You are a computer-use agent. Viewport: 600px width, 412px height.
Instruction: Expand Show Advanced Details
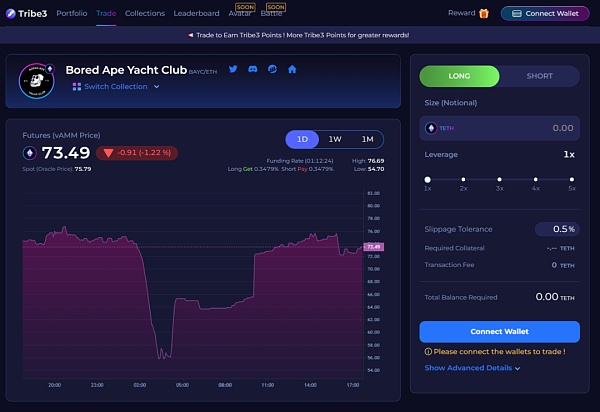pyautogui.click(x=472, y=368)
